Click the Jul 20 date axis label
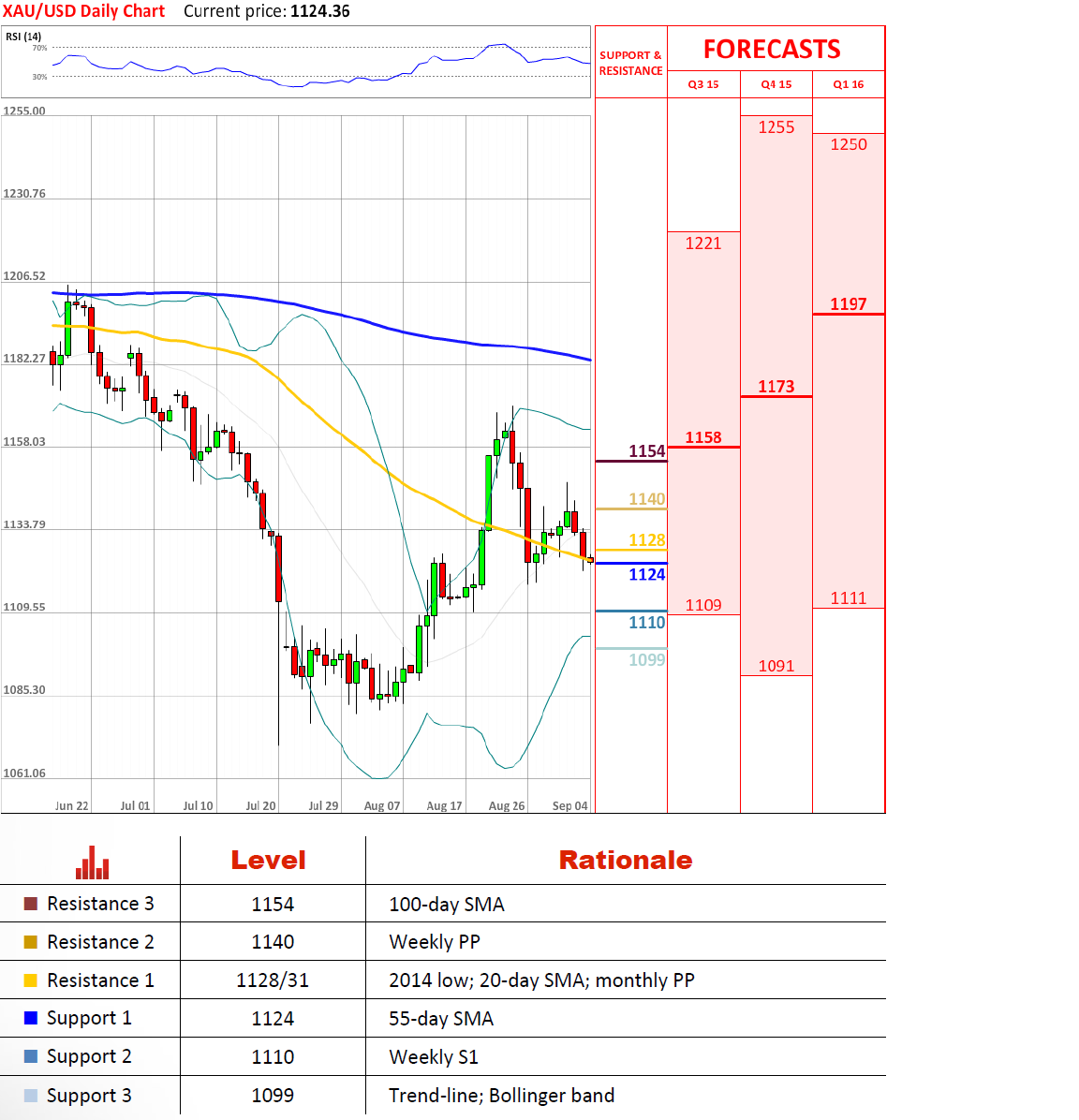The image size is (1079, 1120). pos(260,805)
